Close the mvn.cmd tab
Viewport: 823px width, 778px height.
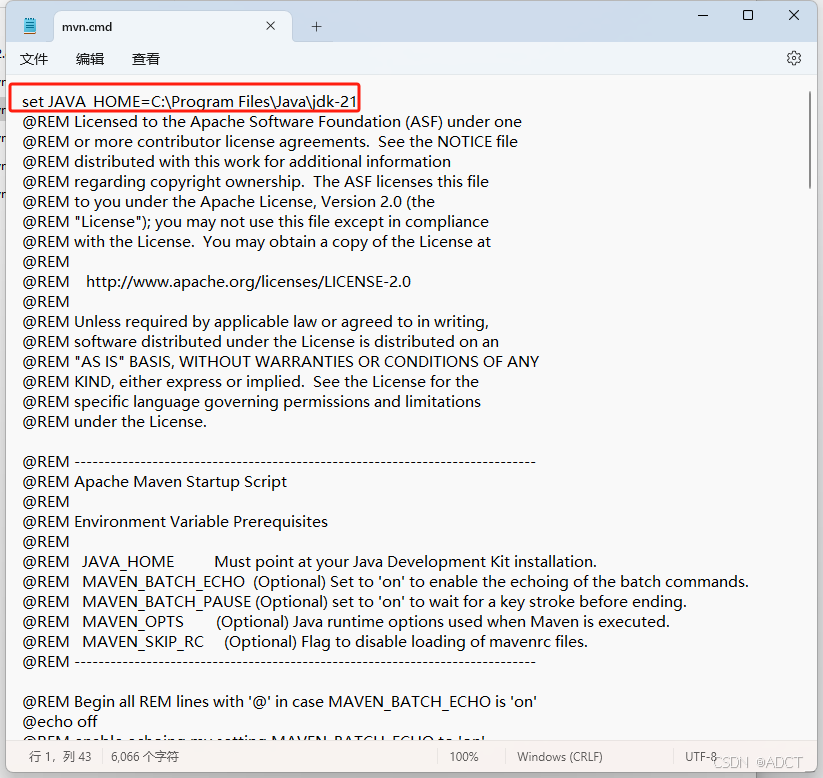tap(270, 26)
